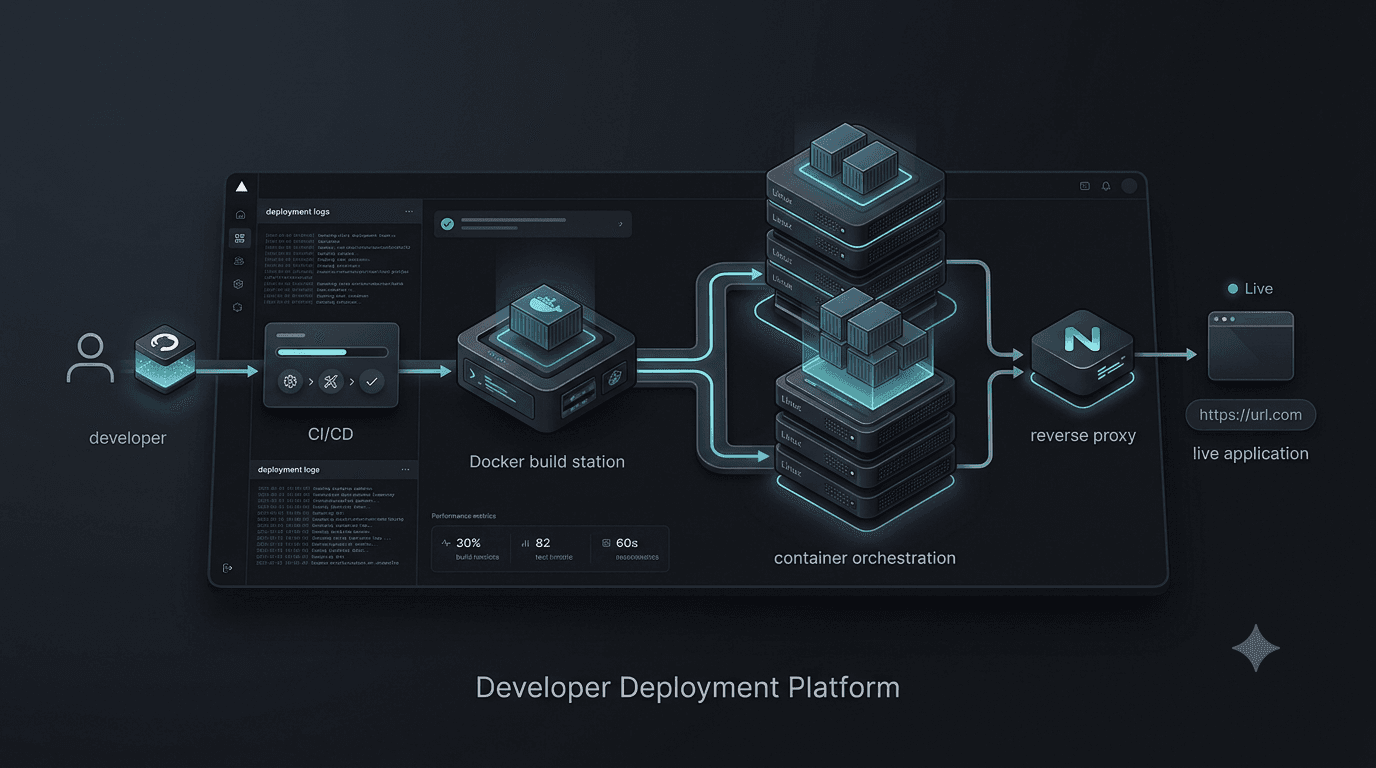Viewport: 1376px width, 768px height.
Task: Click the 'developer' label under person icon
Action: pyautogui.click(x=128, y=438)
